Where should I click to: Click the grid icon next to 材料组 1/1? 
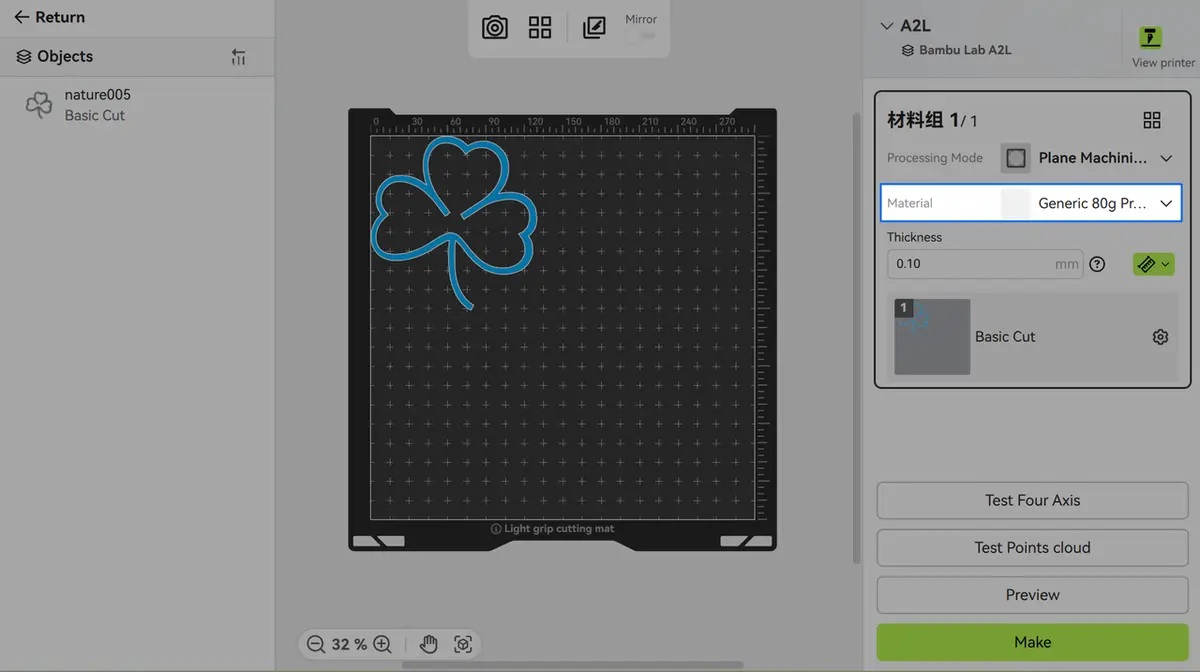(x=1152, y=120)
